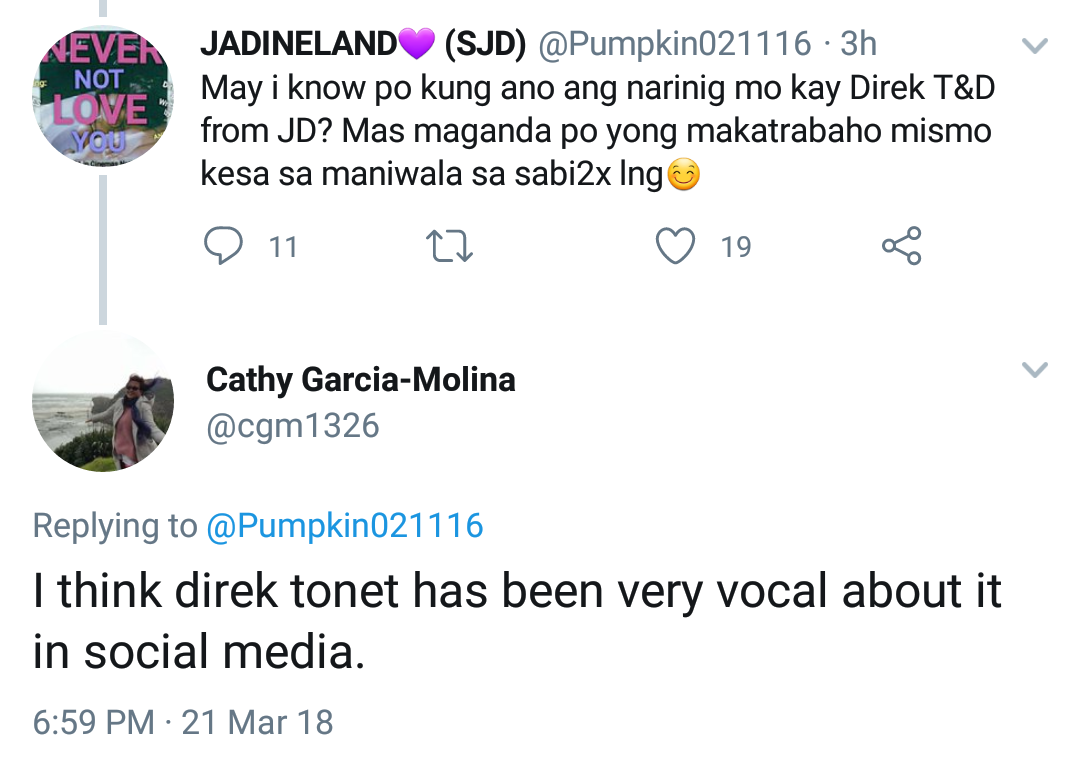
Task: Click the share icon on the tweet
Action: click(901, 246)
